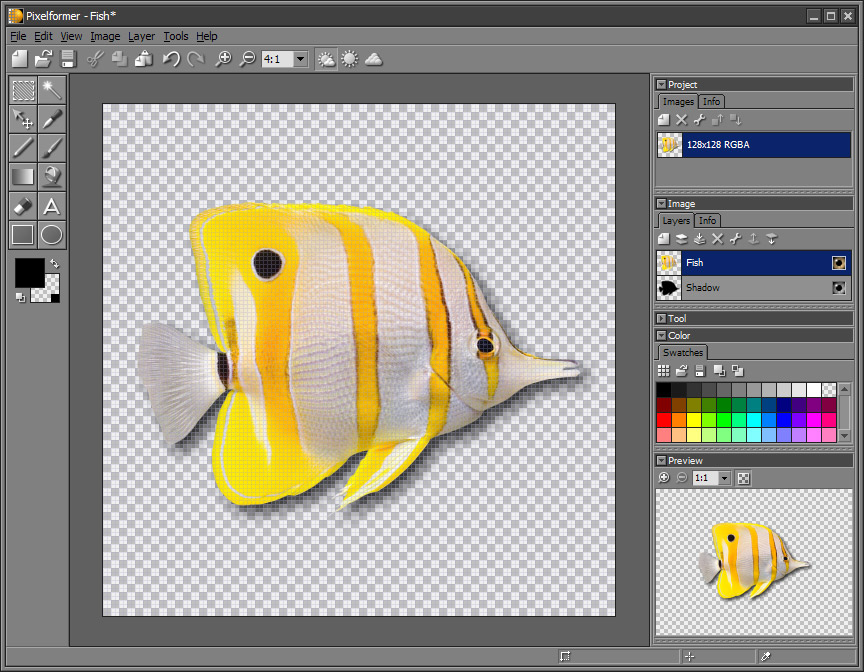Open the Preview 1:1 zoom dropdown
Viewport: 864px width, 672px height.
tap(724, 479)
